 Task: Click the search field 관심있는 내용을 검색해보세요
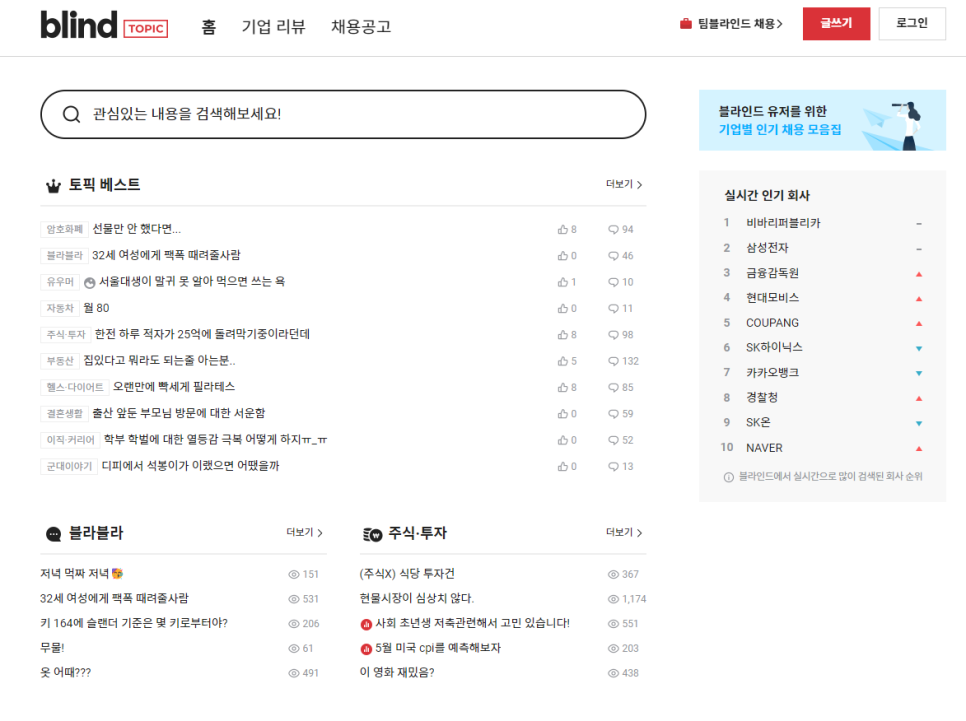click(343, 115)
